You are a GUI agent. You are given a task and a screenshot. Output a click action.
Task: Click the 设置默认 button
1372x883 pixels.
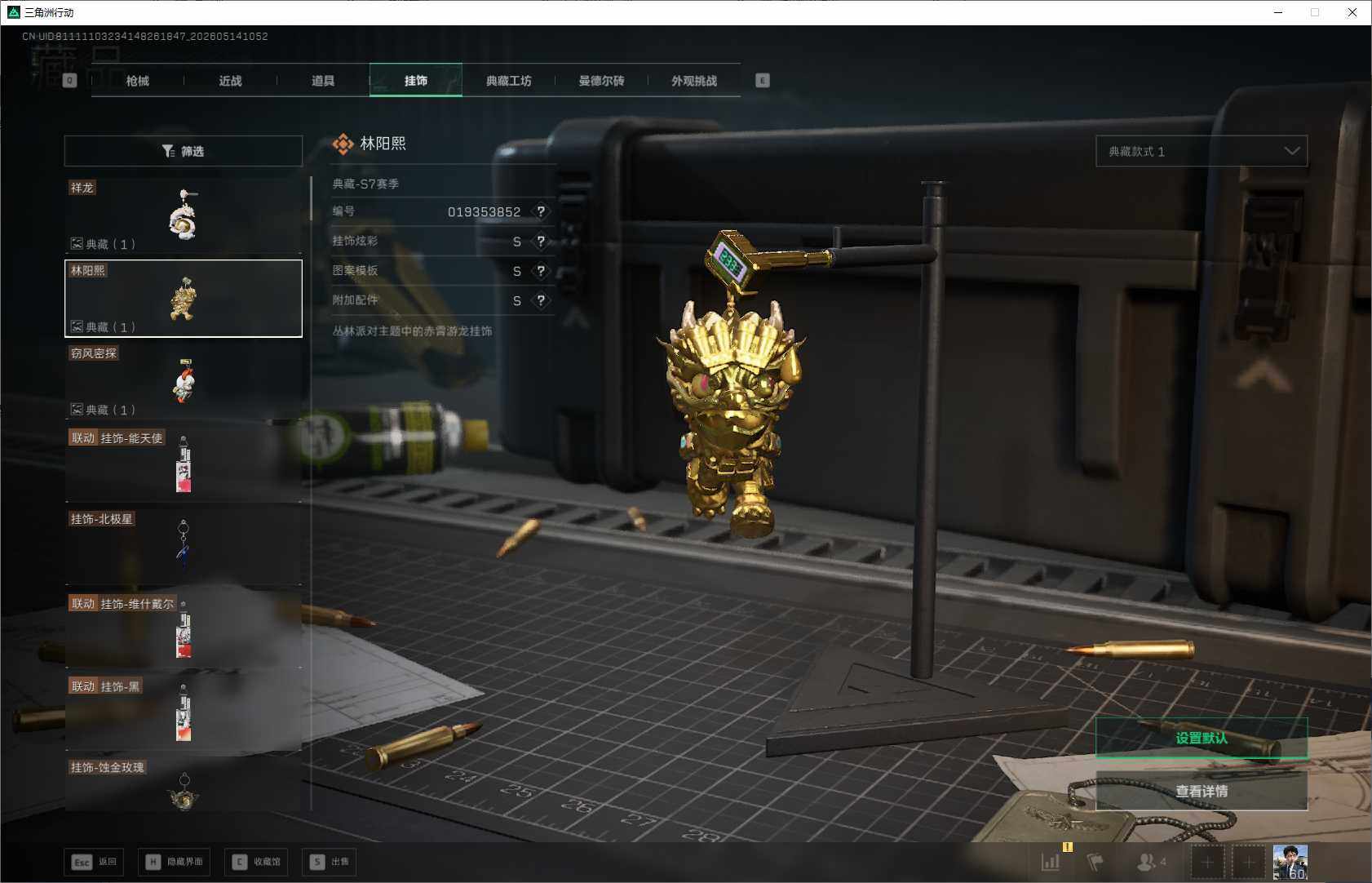point(1202,738)
